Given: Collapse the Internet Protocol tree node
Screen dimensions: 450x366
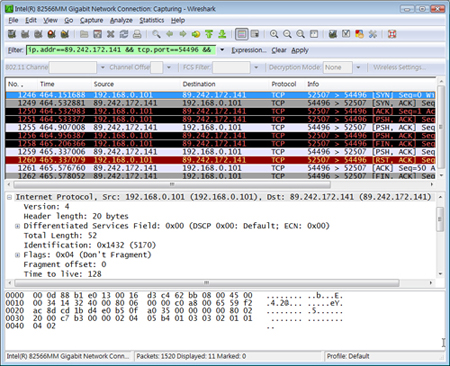Looking at the screenshot, I should (9, 197).
